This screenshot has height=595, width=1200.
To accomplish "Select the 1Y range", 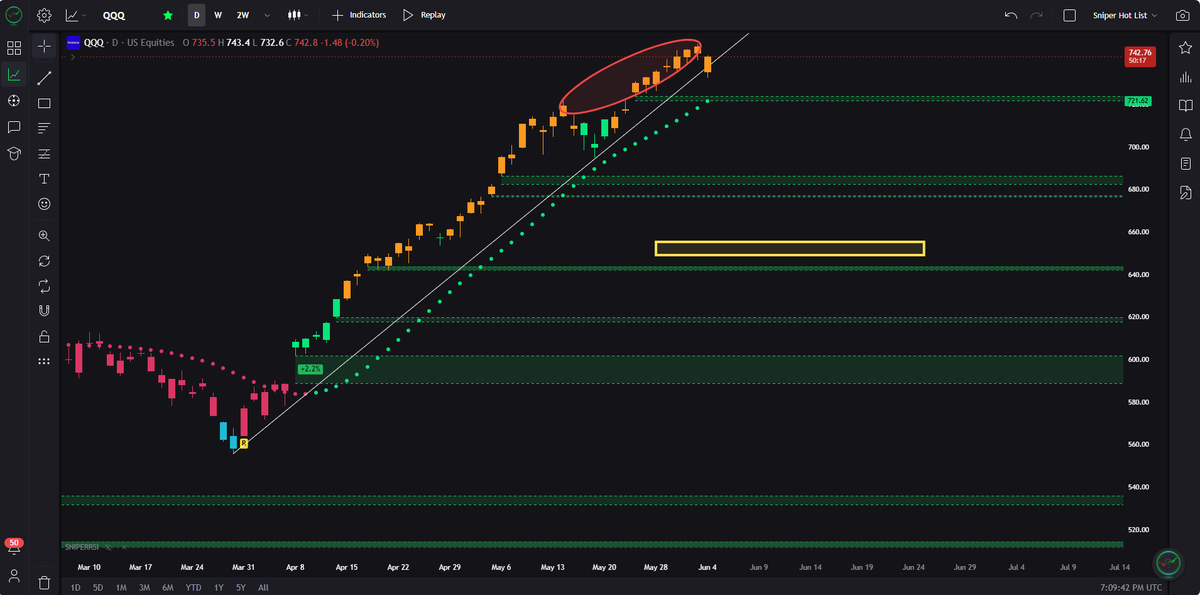I will click(x=218, y=588).
